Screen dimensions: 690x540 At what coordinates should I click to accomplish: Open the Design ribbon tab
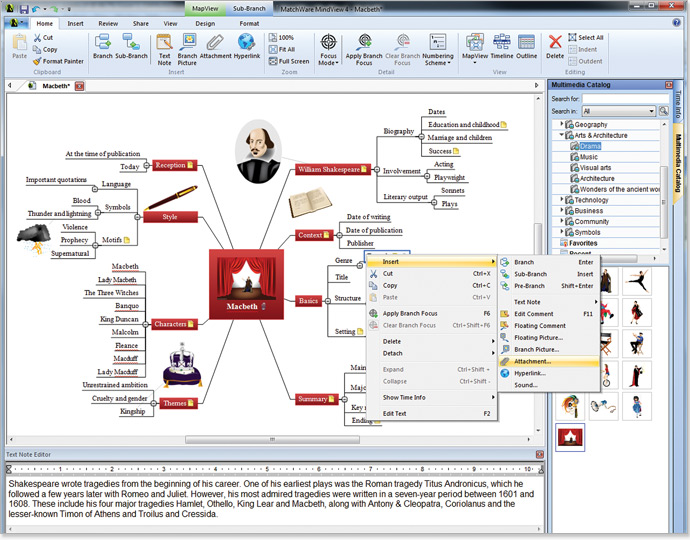tap(205, 23)
